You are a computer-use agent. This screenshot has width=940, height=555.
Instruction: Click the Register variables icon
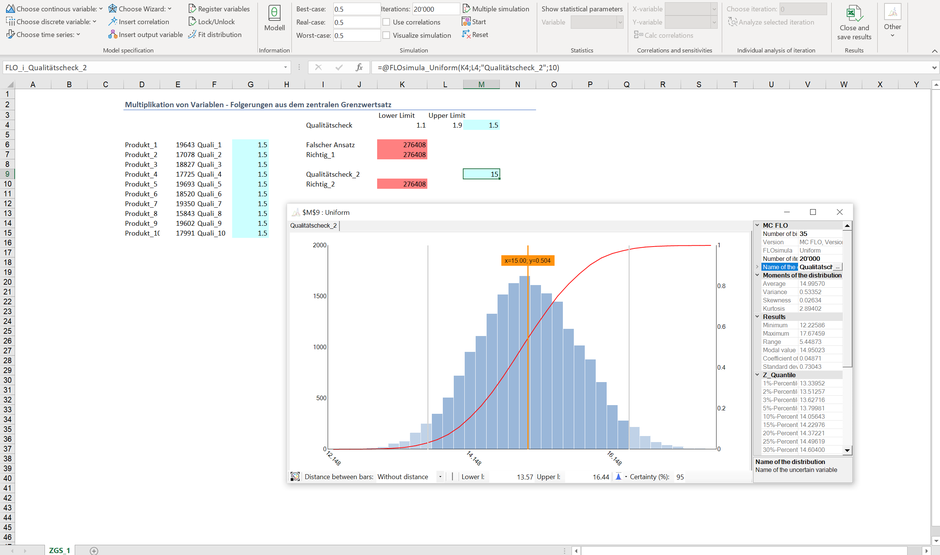pos(192,9)
